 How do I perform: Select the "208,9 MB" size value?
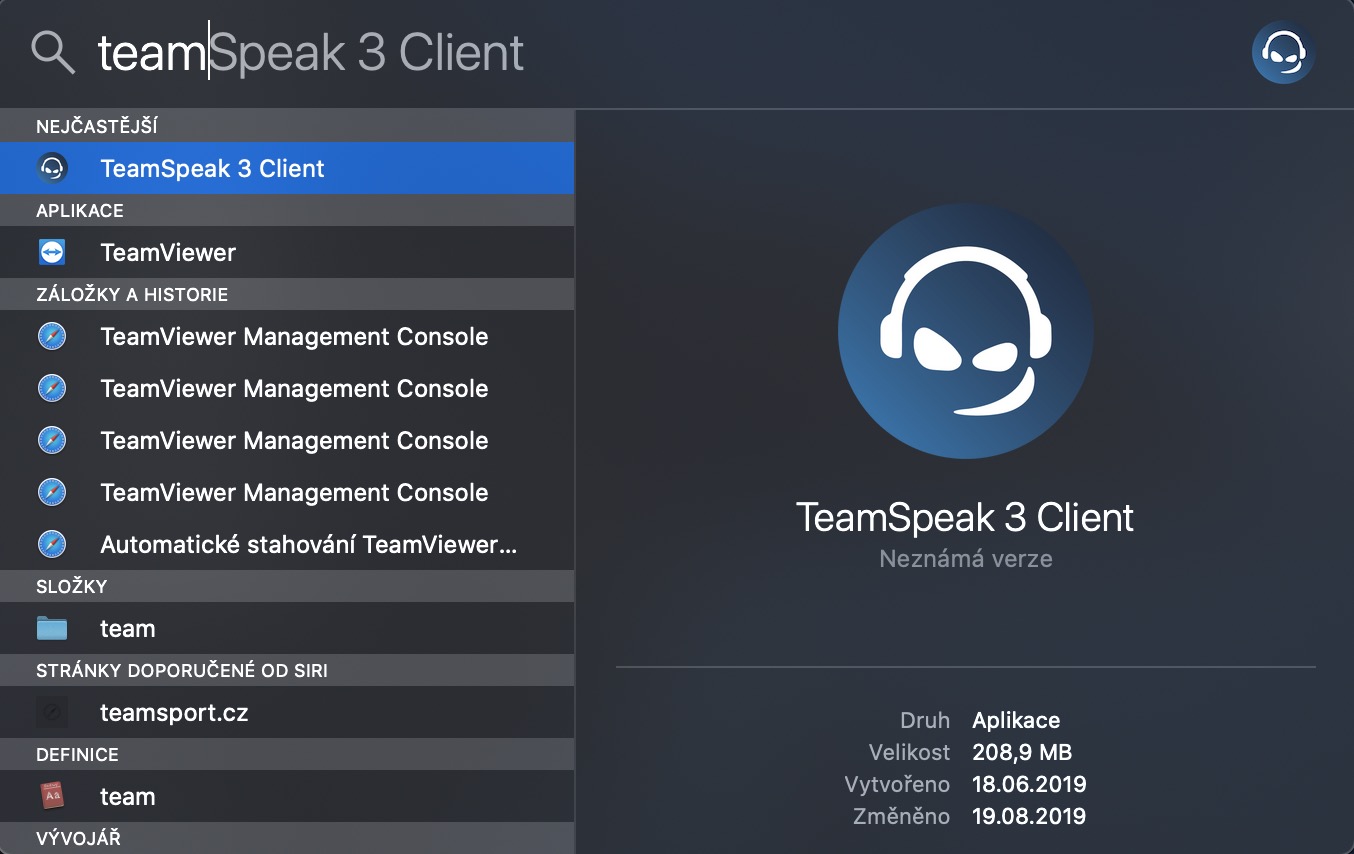click(x=1022, y=752)
